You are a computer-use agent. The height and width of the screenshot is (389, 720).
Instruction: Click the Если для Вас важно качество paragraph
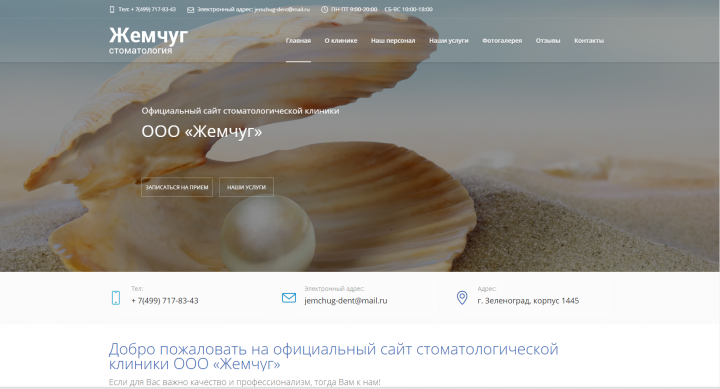(x=245, y=382)
